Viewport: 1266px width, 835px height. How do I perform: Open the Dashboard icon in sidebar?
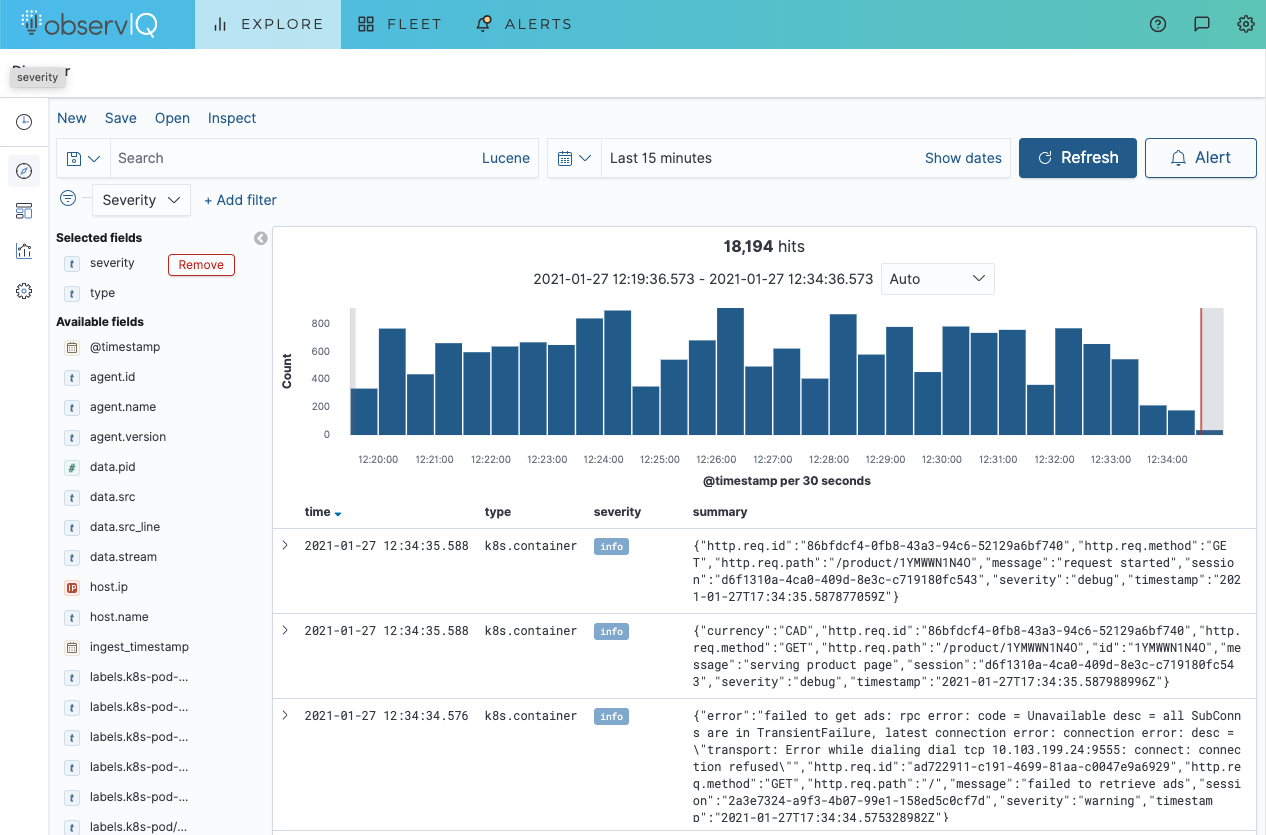(24, 211)
